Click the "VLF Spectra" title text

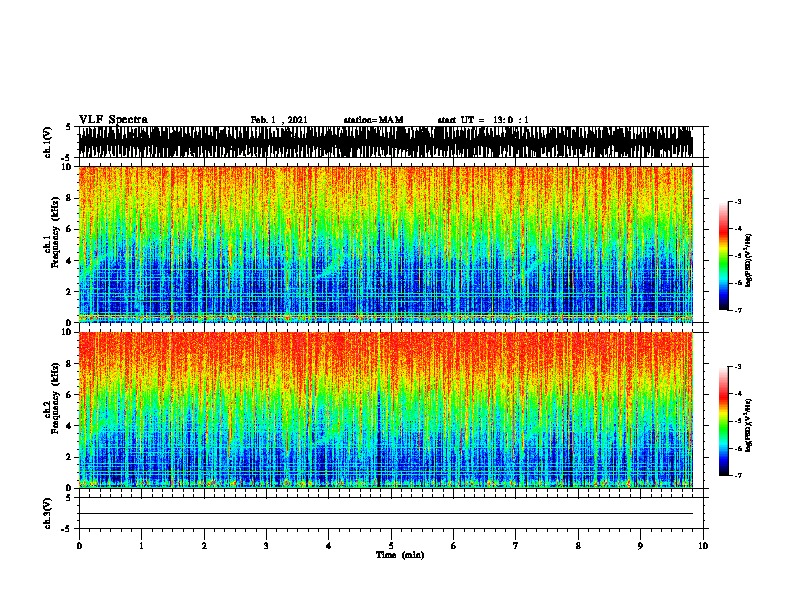113,120
